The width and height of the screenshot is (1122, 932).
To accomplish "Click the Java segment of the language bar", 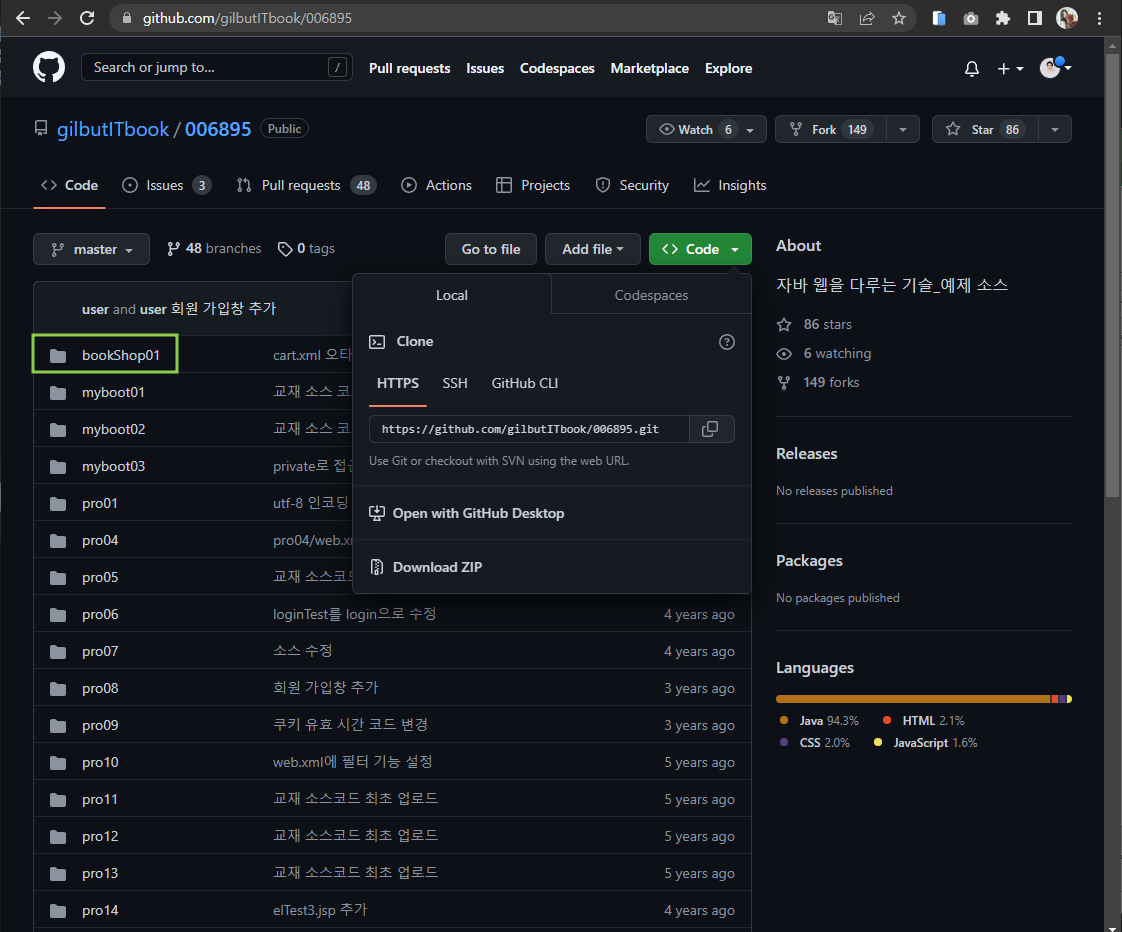I will pos(913,699).
